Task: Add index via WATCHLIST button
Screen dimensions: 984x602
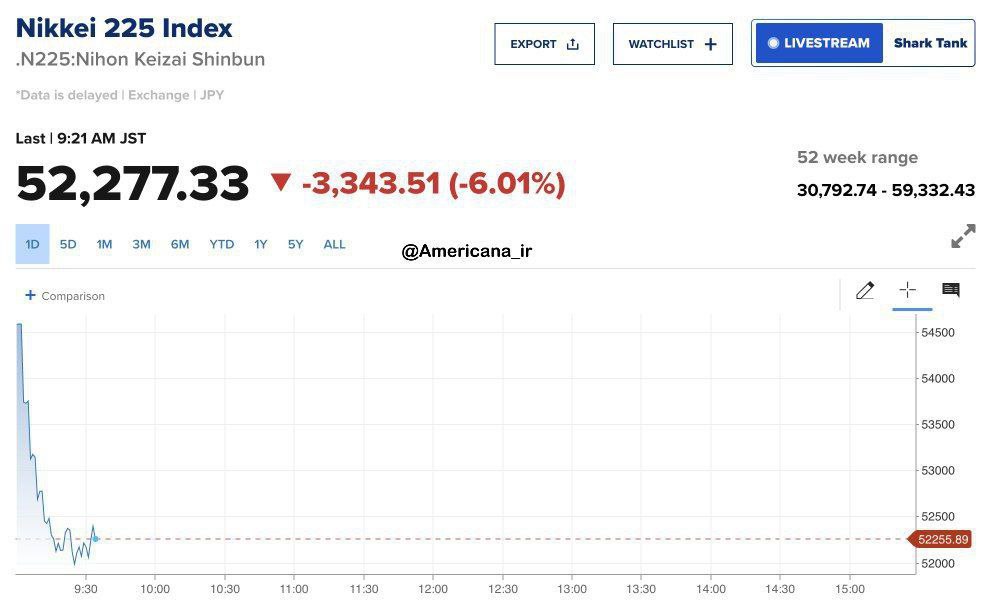Action: click(x=672, y=44)
